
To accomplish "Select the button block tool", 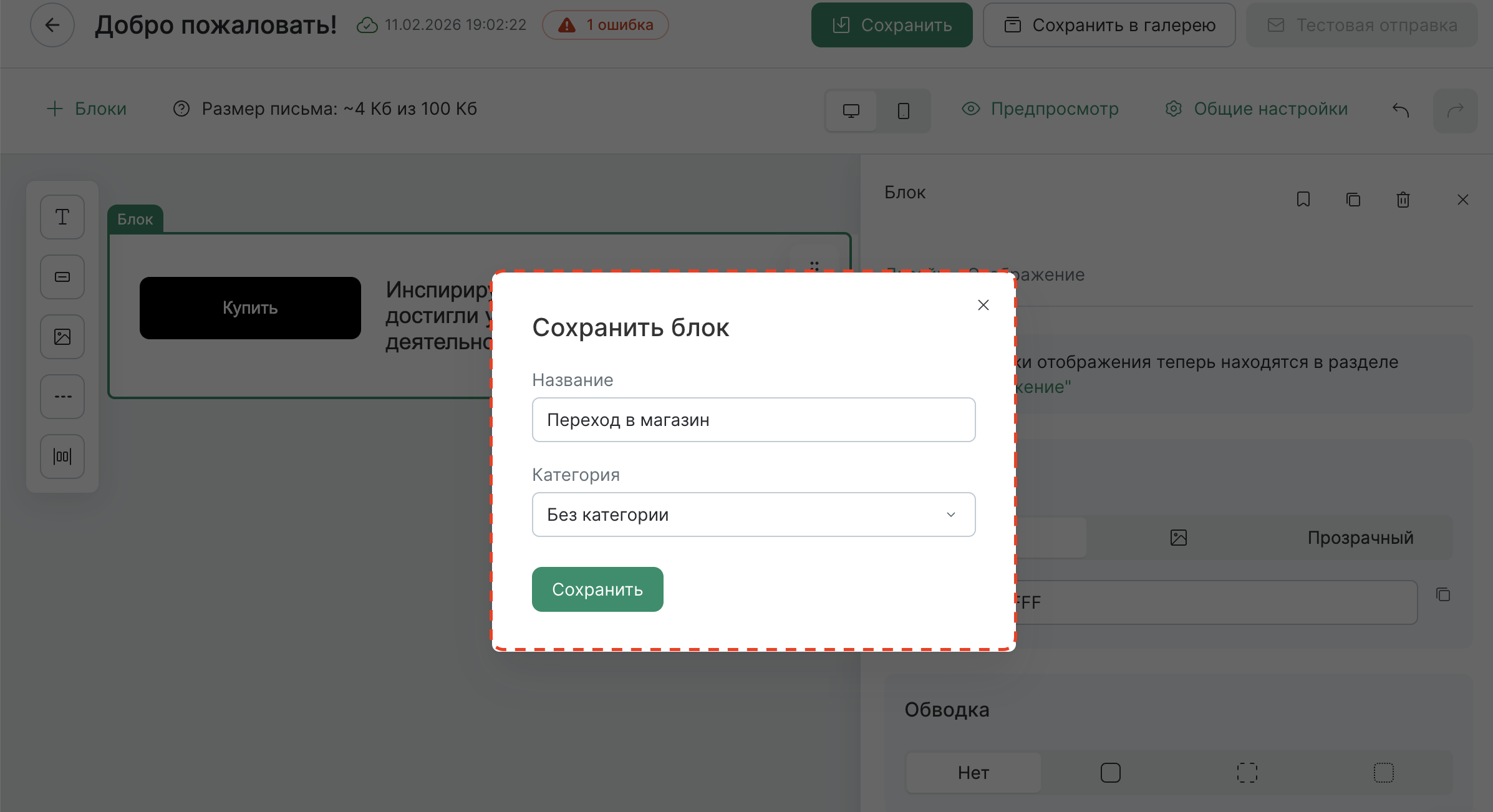I will click(62, 276).
